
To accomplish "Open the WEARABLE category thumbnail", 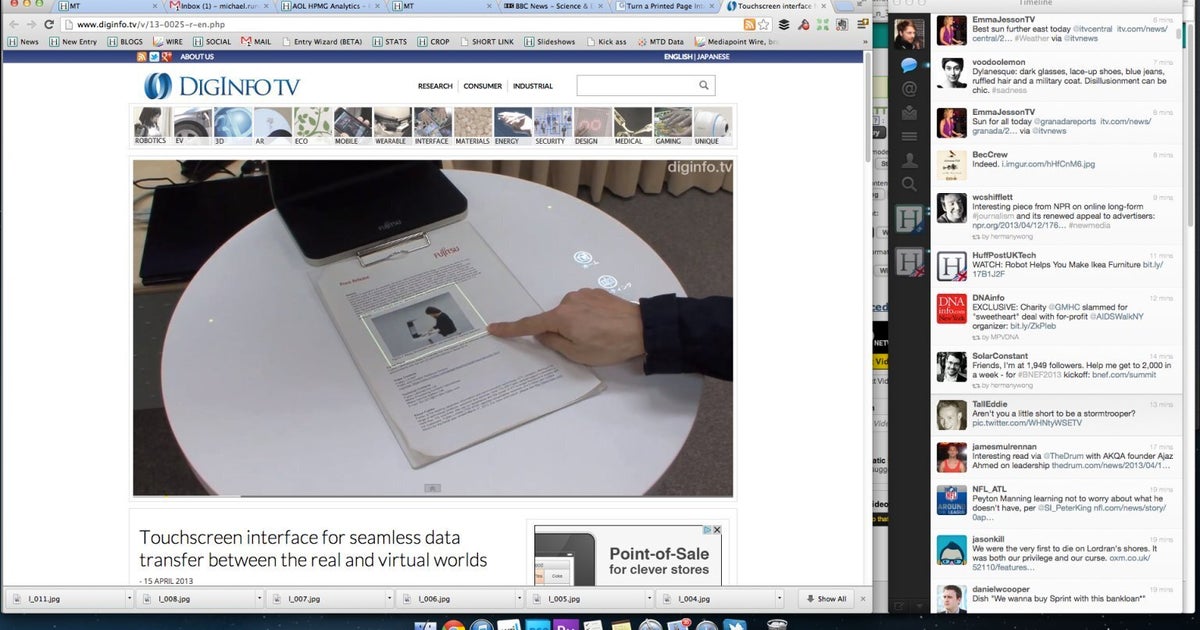I will [x=392, y=122].
